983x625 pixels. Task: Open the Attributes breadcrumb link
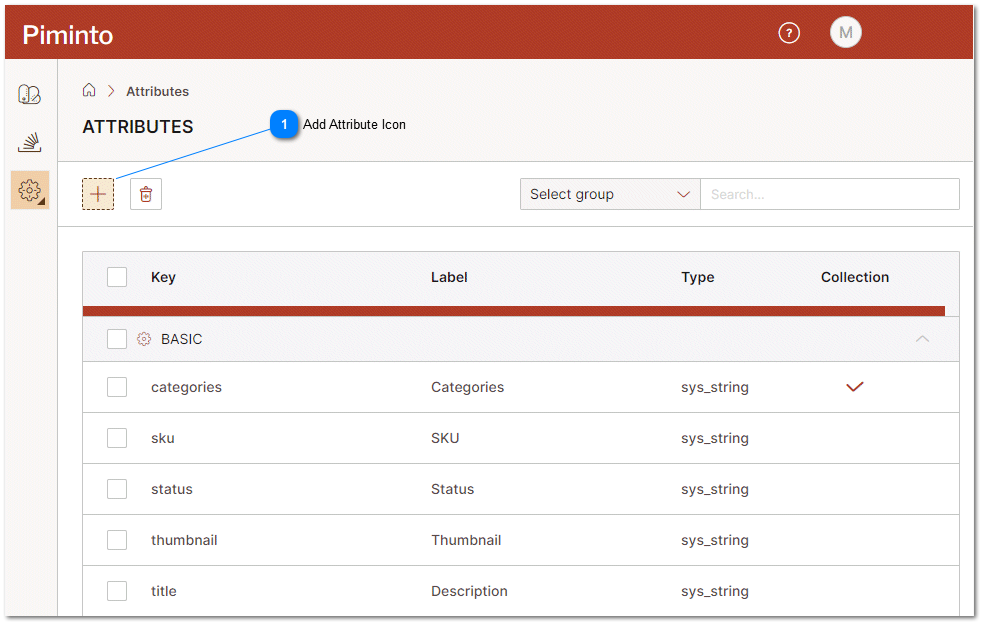tap(157, 91)
